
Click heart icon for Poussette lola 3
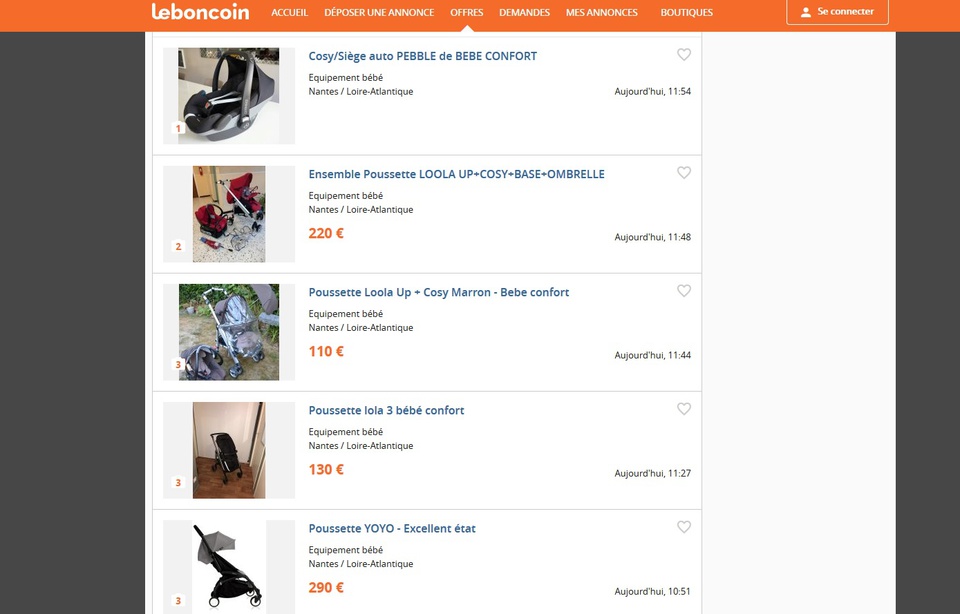[684, 409]
